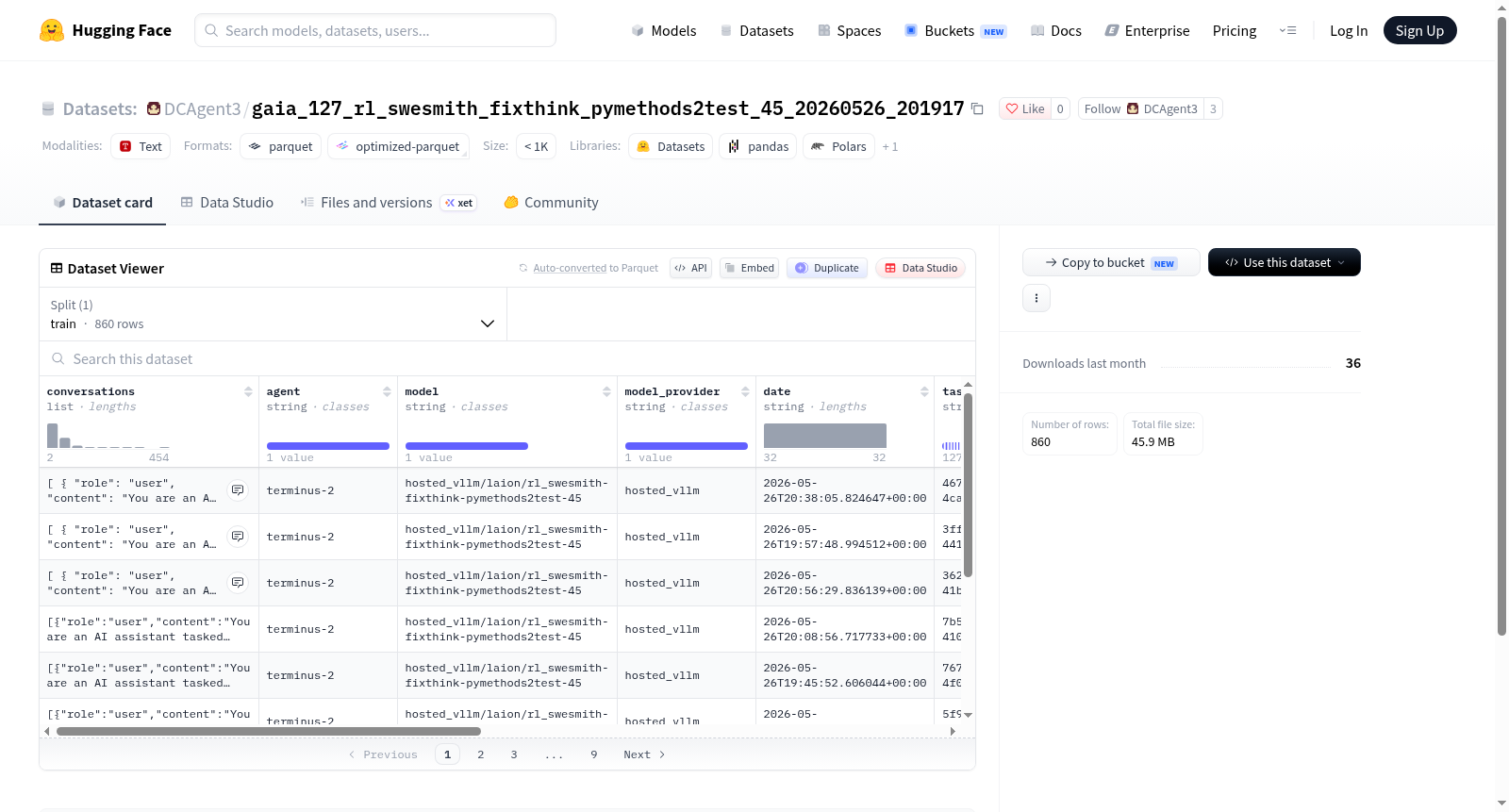Open the Models menu item
The image size is (1509, 812).
pos(664,30)
